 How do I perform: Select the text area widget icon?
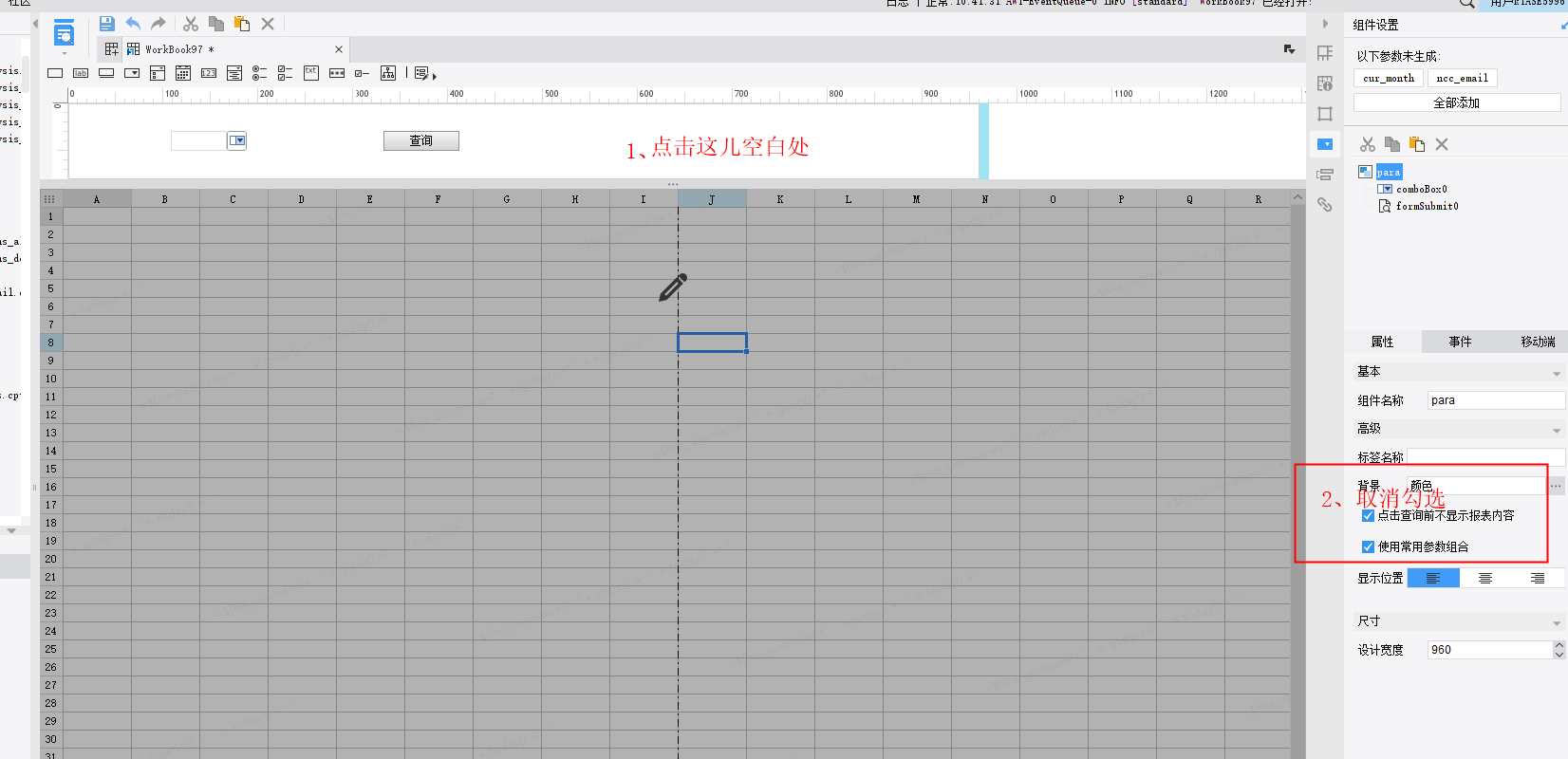pos(311,73)
